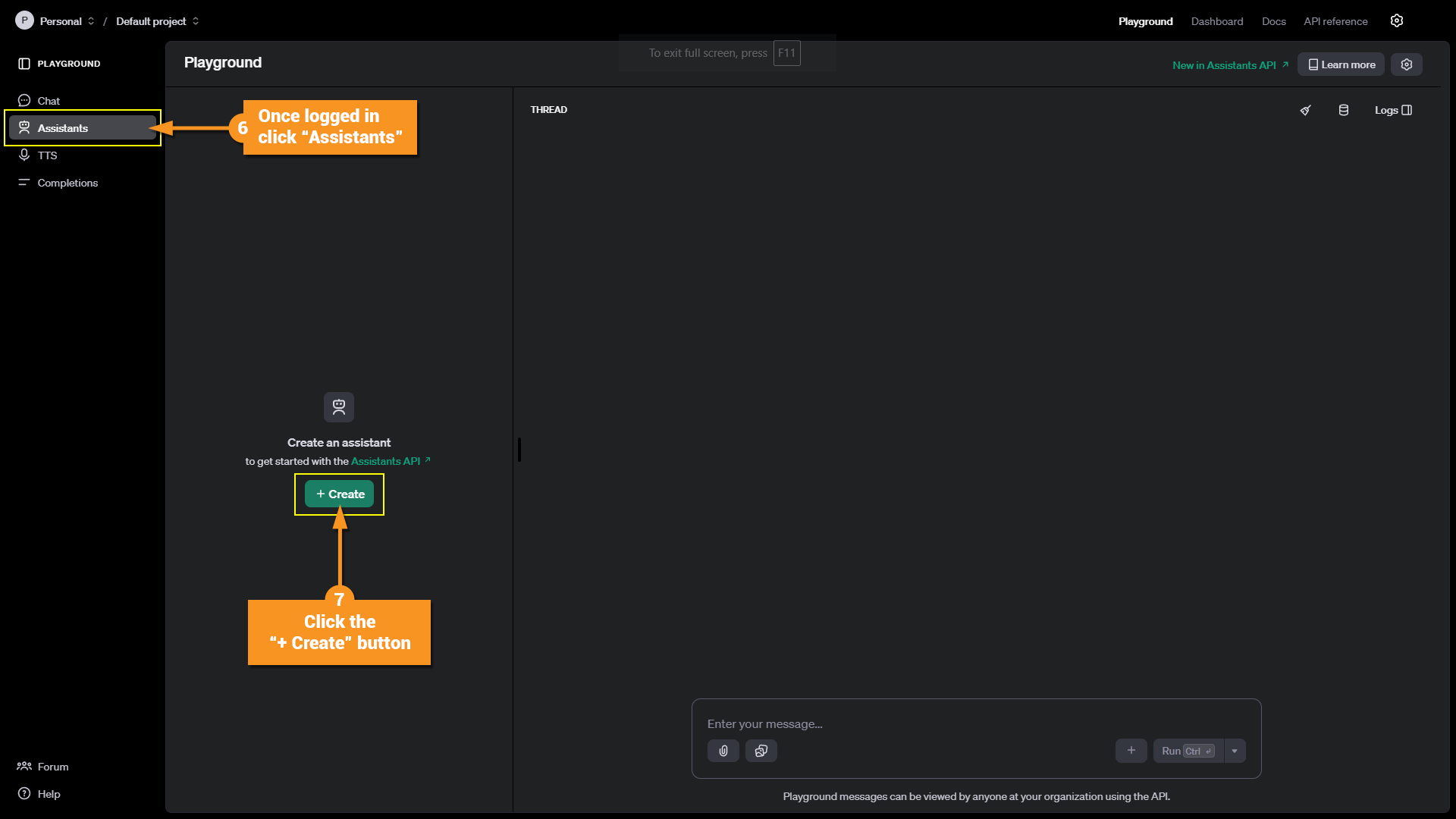
Task: Toggle the Logs panel
Action: [x=1393, y=110]
